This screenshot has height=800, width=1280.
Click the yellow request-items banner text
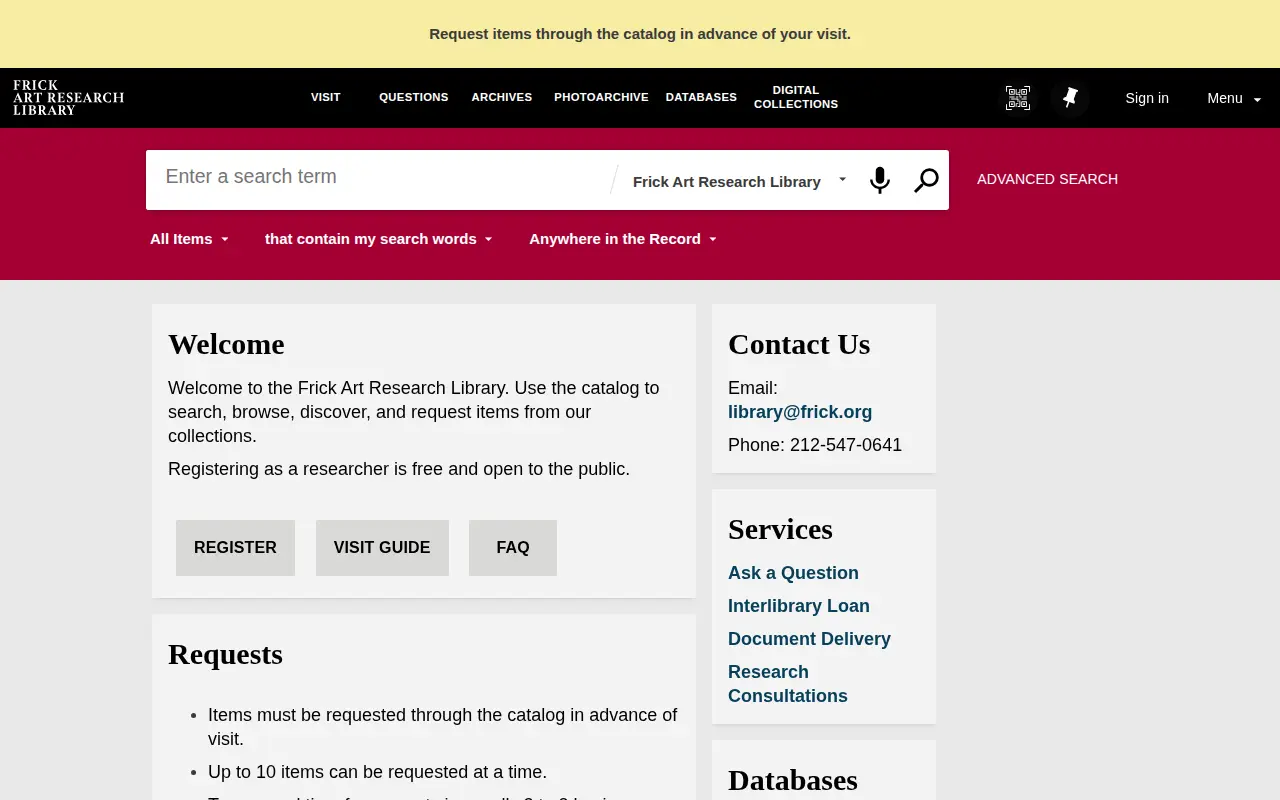tap(640, 34)
